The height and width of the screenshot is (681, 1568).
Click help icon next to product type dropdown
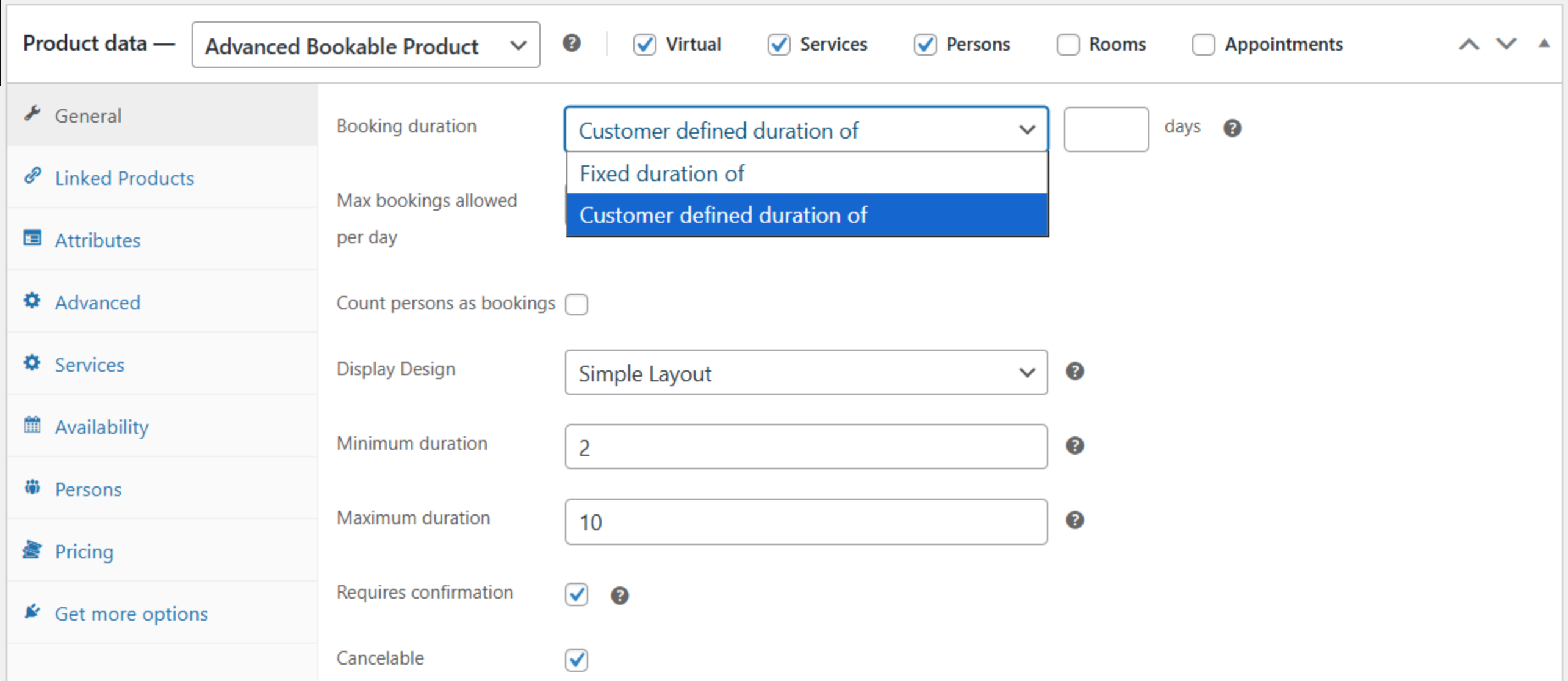(571, 43)
